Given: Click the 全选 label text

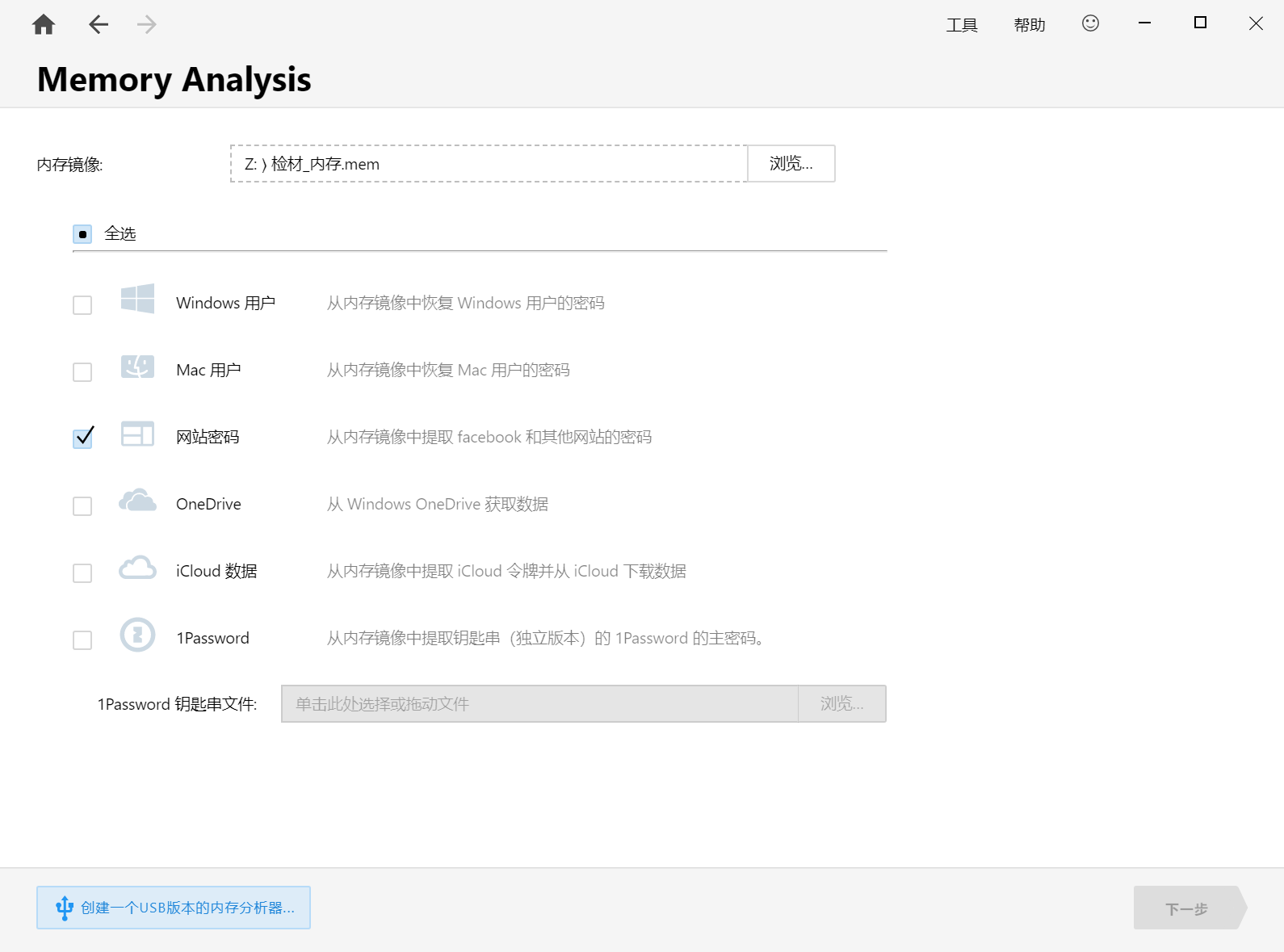Looking at the screenshot, I should tap(120, 234).
